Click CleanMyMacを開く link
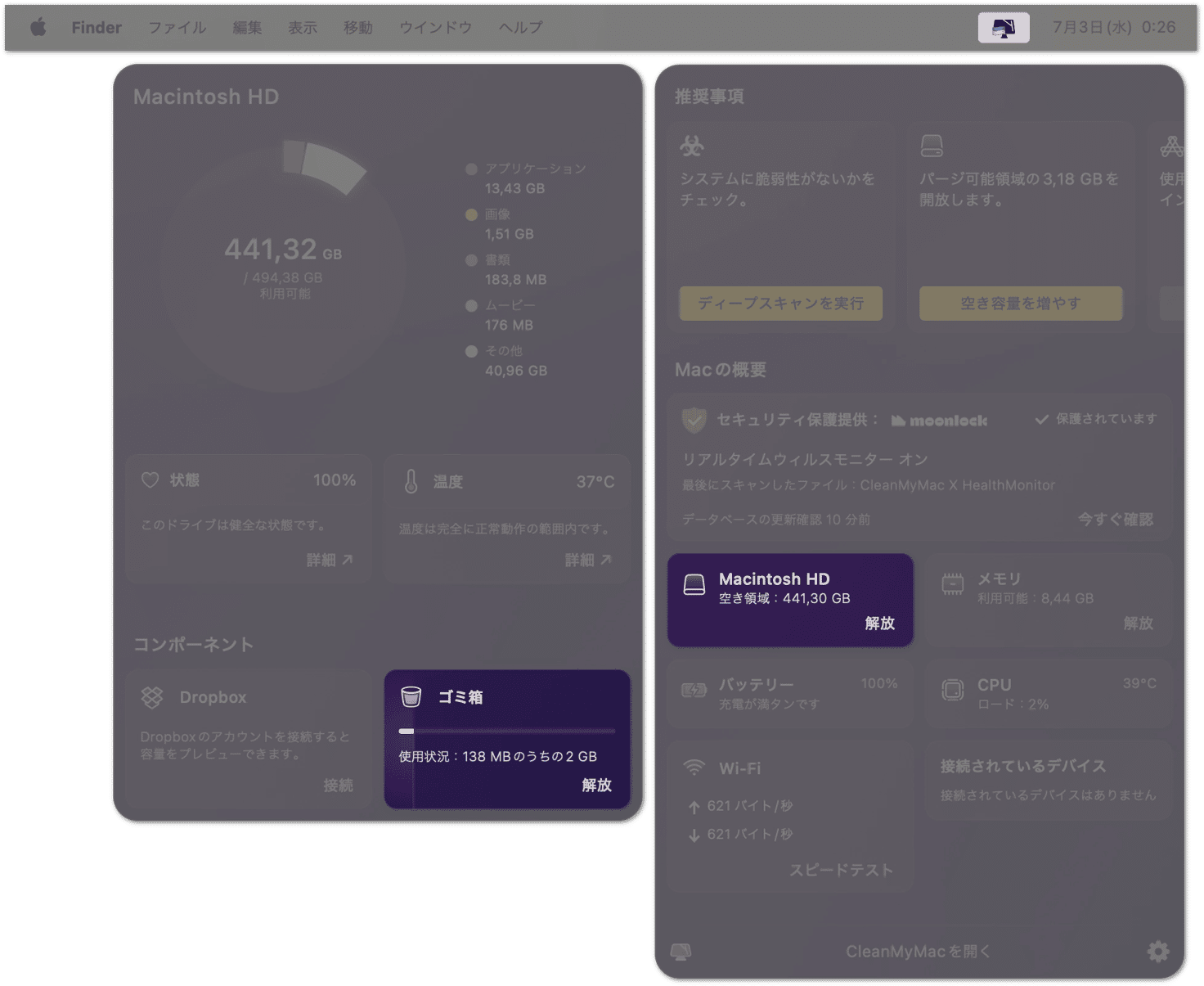The image size is (1204, 986). point(919,952)
